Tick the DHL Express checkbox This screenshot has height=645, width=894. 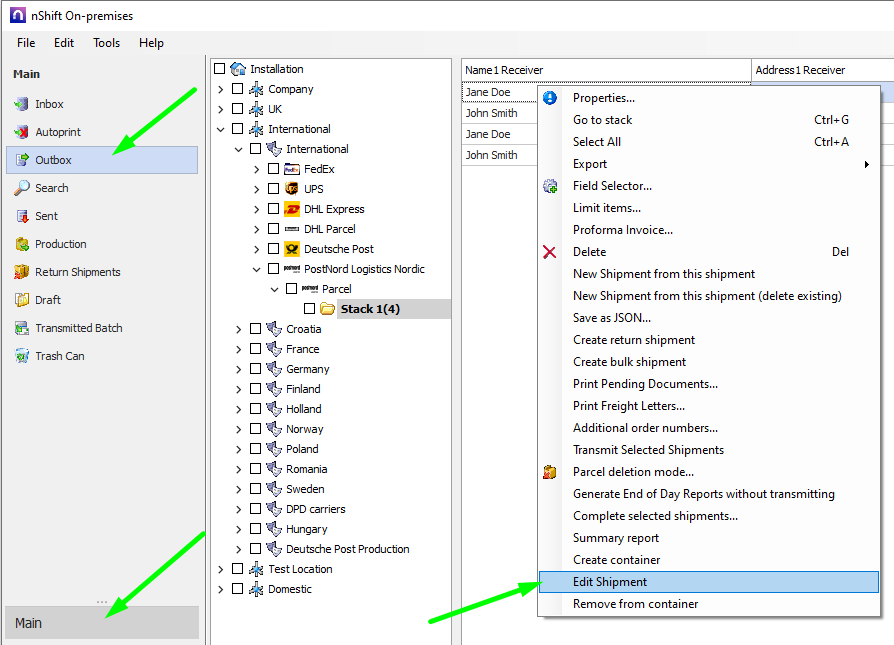[274, 209]
